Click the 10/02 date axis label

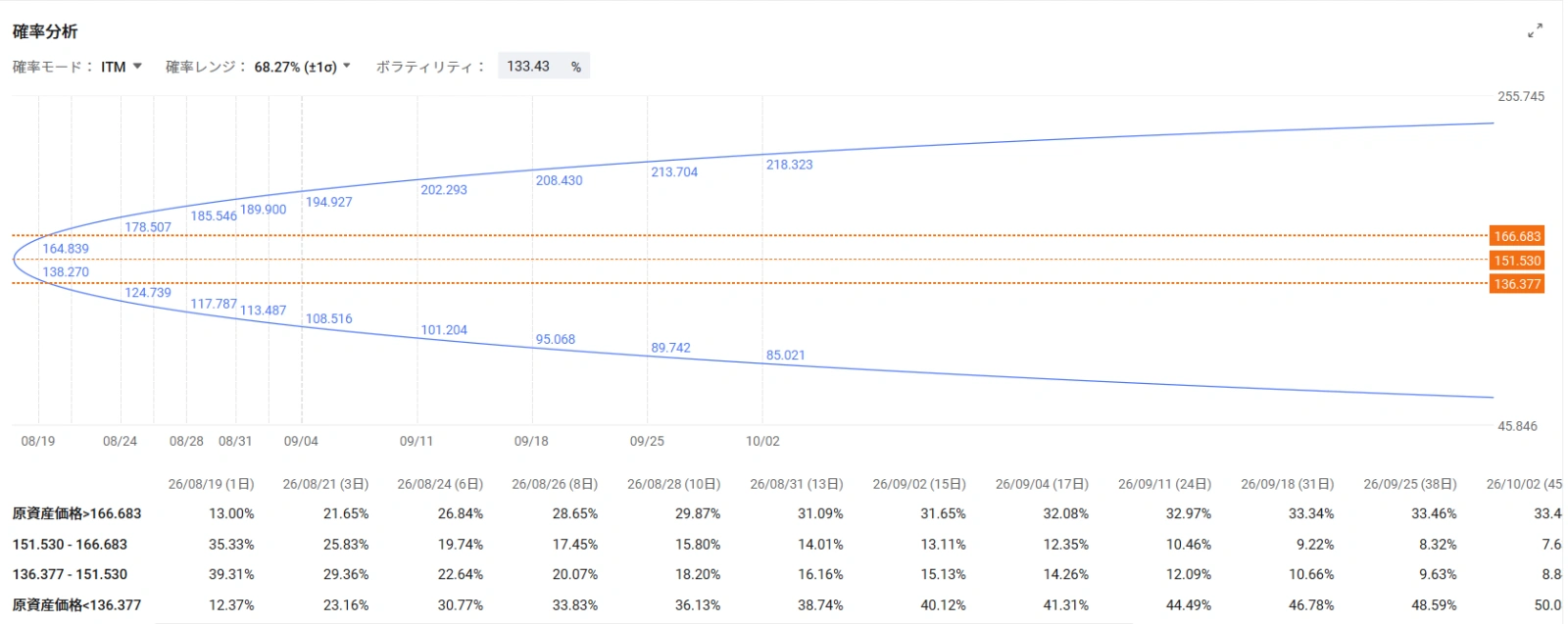(762, 441)
